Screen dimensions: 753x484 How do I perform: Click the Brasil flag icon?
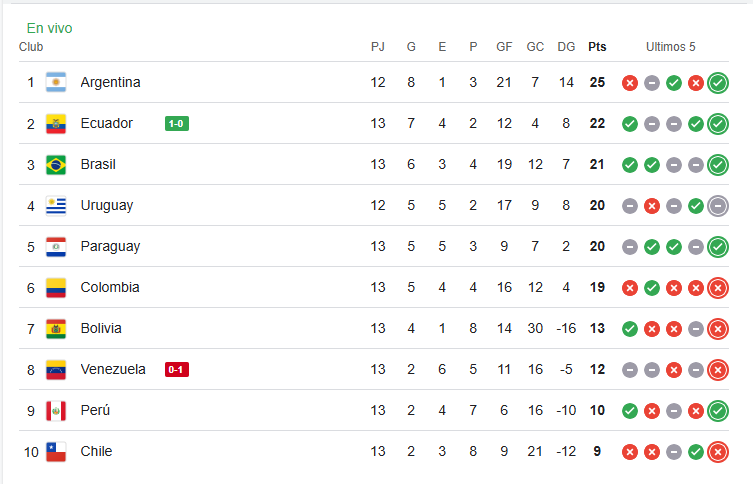pos(56,165)
